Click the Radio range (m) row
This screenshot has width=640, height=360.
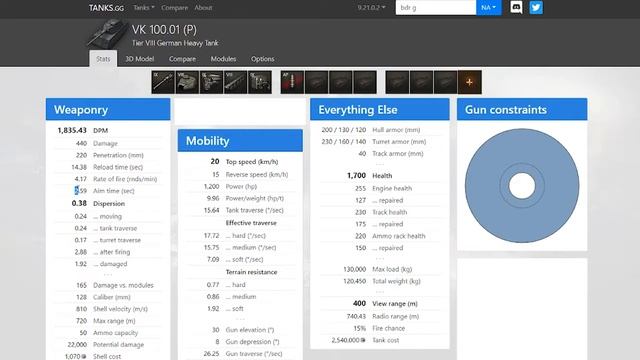coord(380,316)
